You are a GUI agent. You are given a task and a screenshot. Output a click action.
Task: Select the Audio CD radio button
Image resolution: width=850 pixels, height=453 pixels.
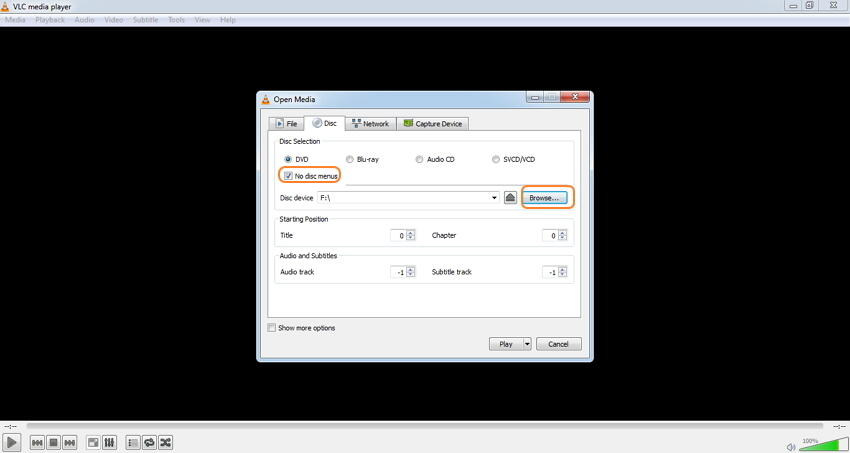point(419,159)
